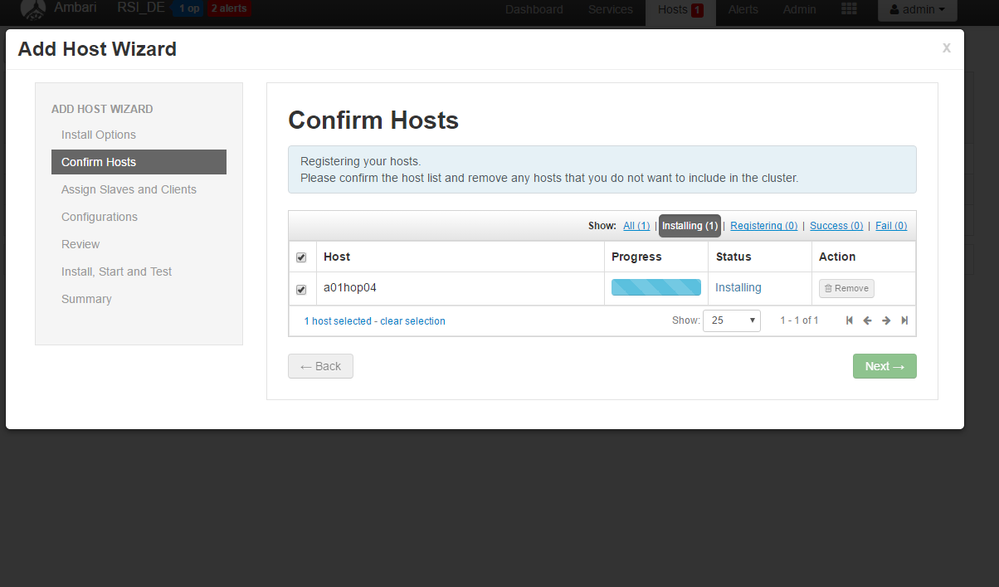Click the Host column header
The width and height of the screenshot is (999, 587).
coord(336,257)
